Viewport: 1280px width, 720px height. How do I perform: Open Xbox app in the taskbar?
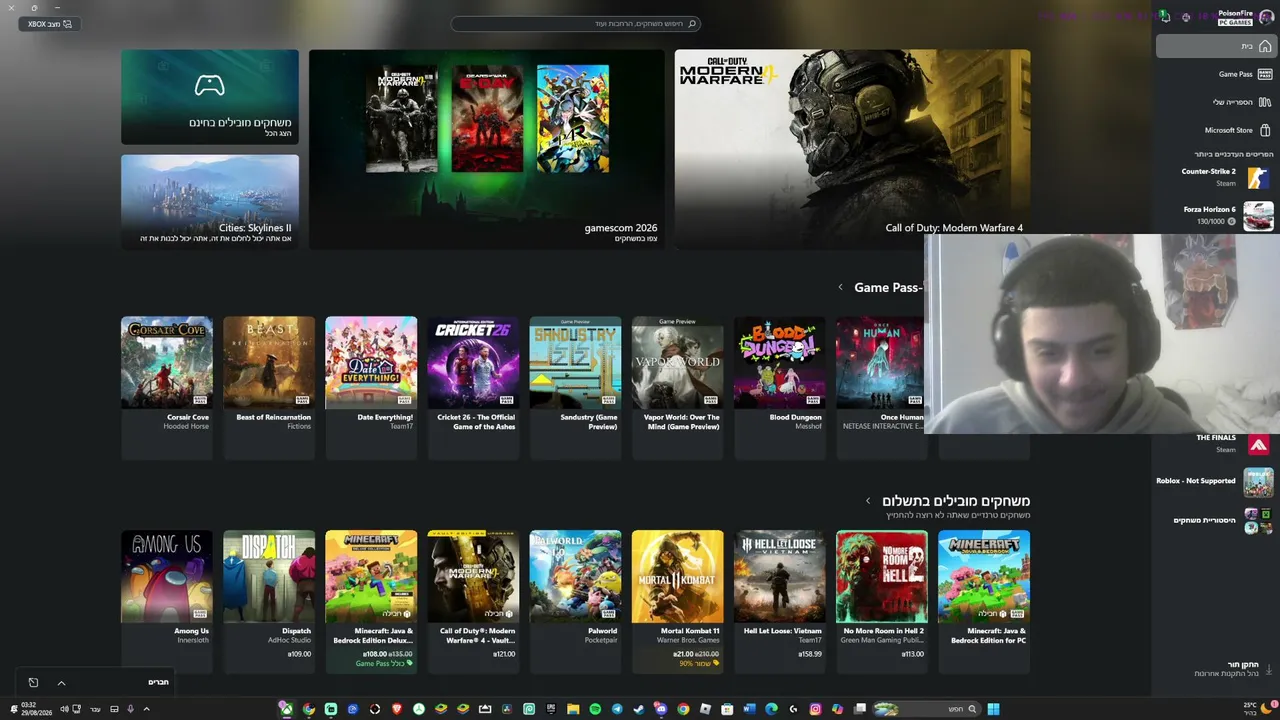tap(287, 709)
